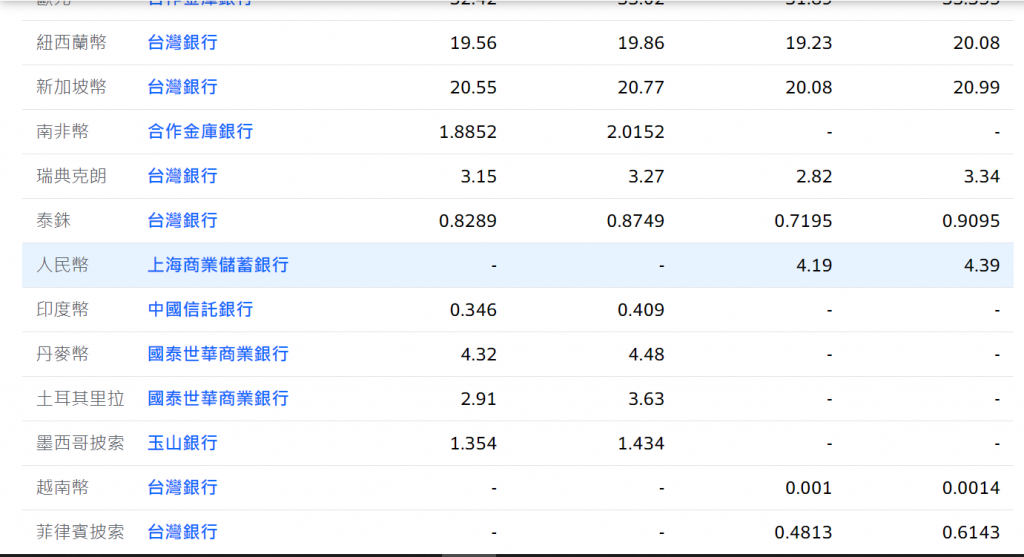The image size is (1024, 557).
Task: Select the 紐西蘭幣 currency label
Action: tap(71, 42)
